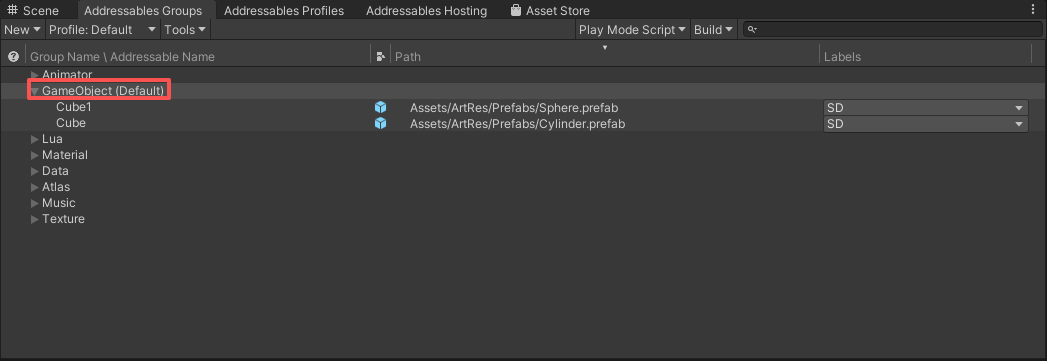Select the Texture group row

tap(524, 219)
